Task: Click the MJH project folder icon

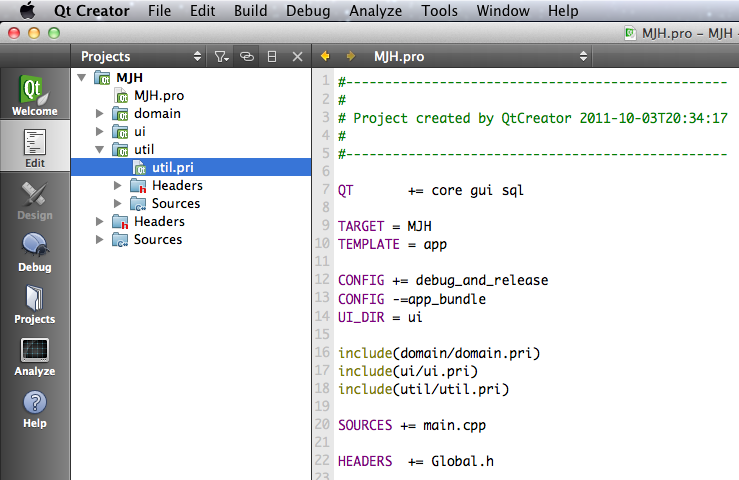Action: pyautogui.click(x=102, y=77)
